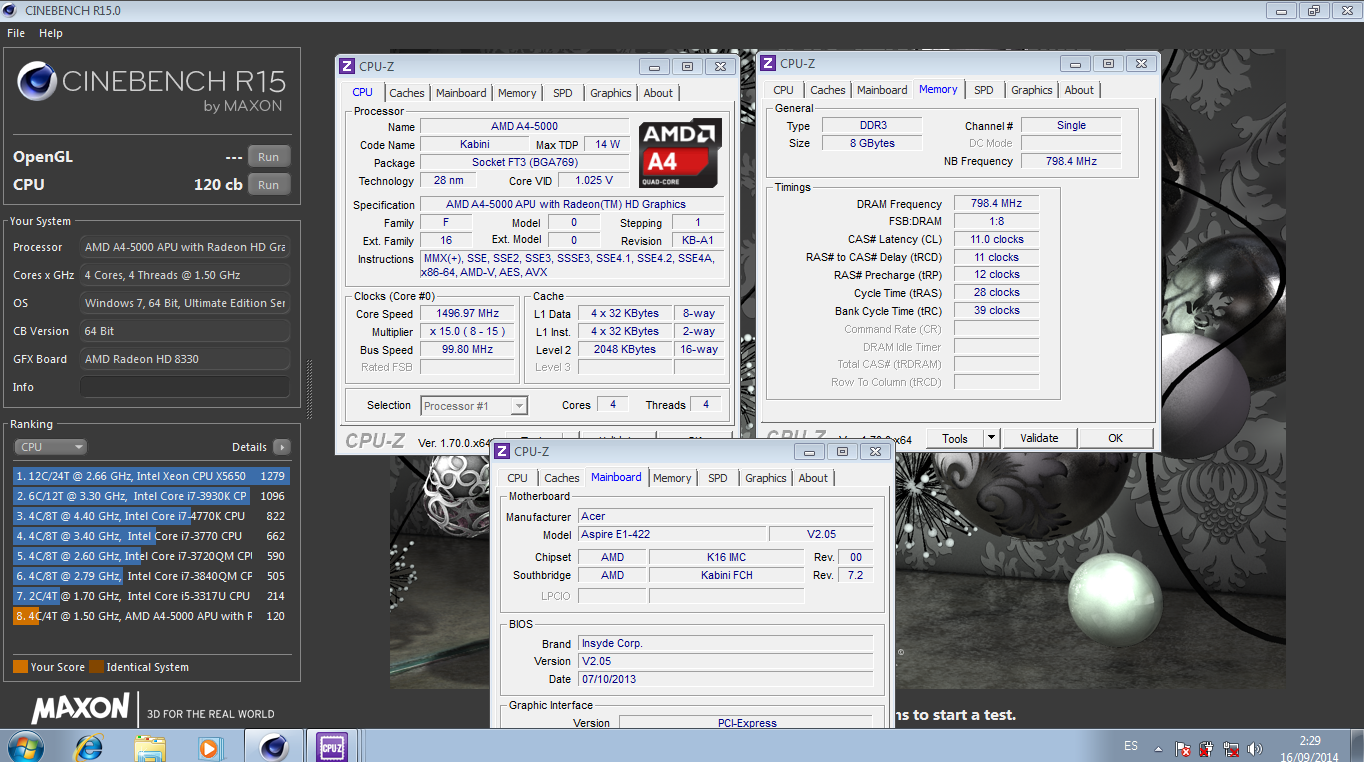
Task: Switch to Cinebench taskbar icon
Action: point(274,746)
